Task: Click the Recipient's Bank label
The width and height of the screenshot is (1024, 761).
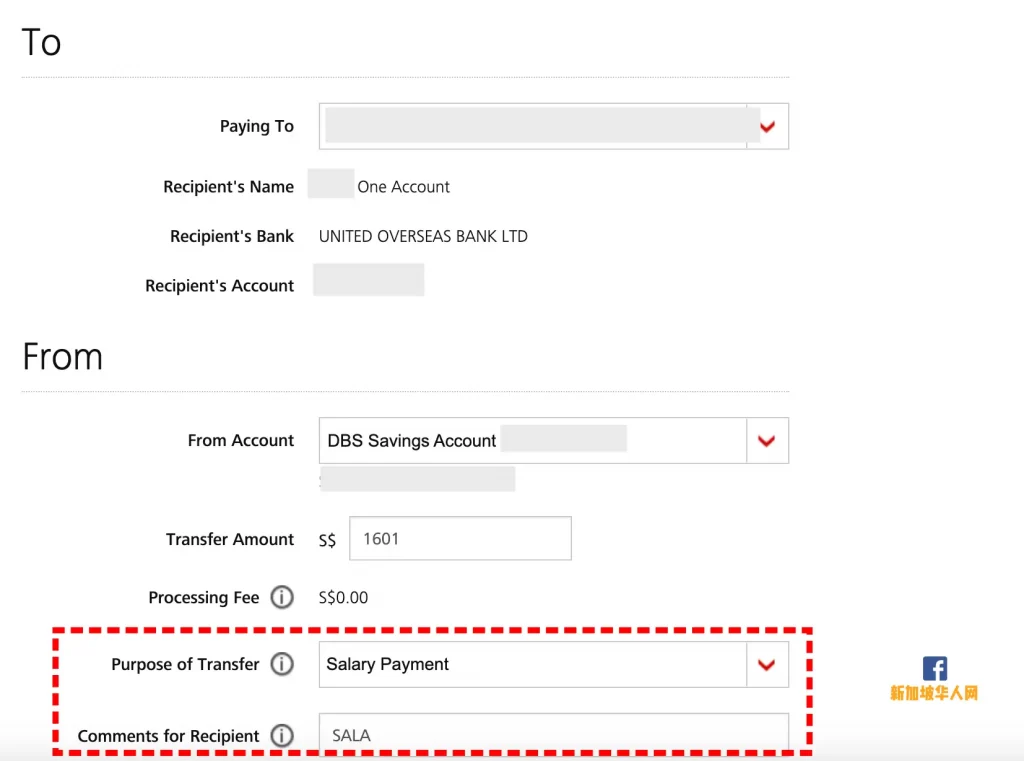Action: click(x=232, y=236)
